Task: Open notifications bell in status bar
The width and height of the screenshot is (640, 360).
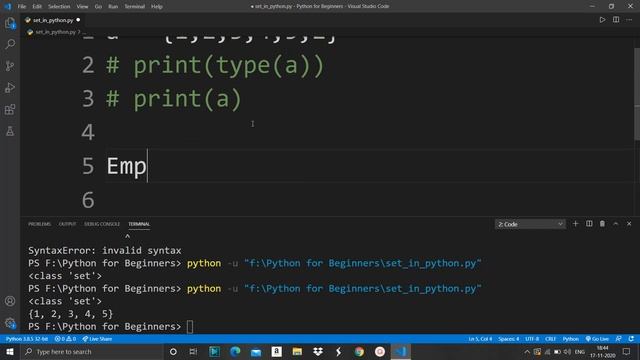Action: pyautogui.click(x=631, y=339)
